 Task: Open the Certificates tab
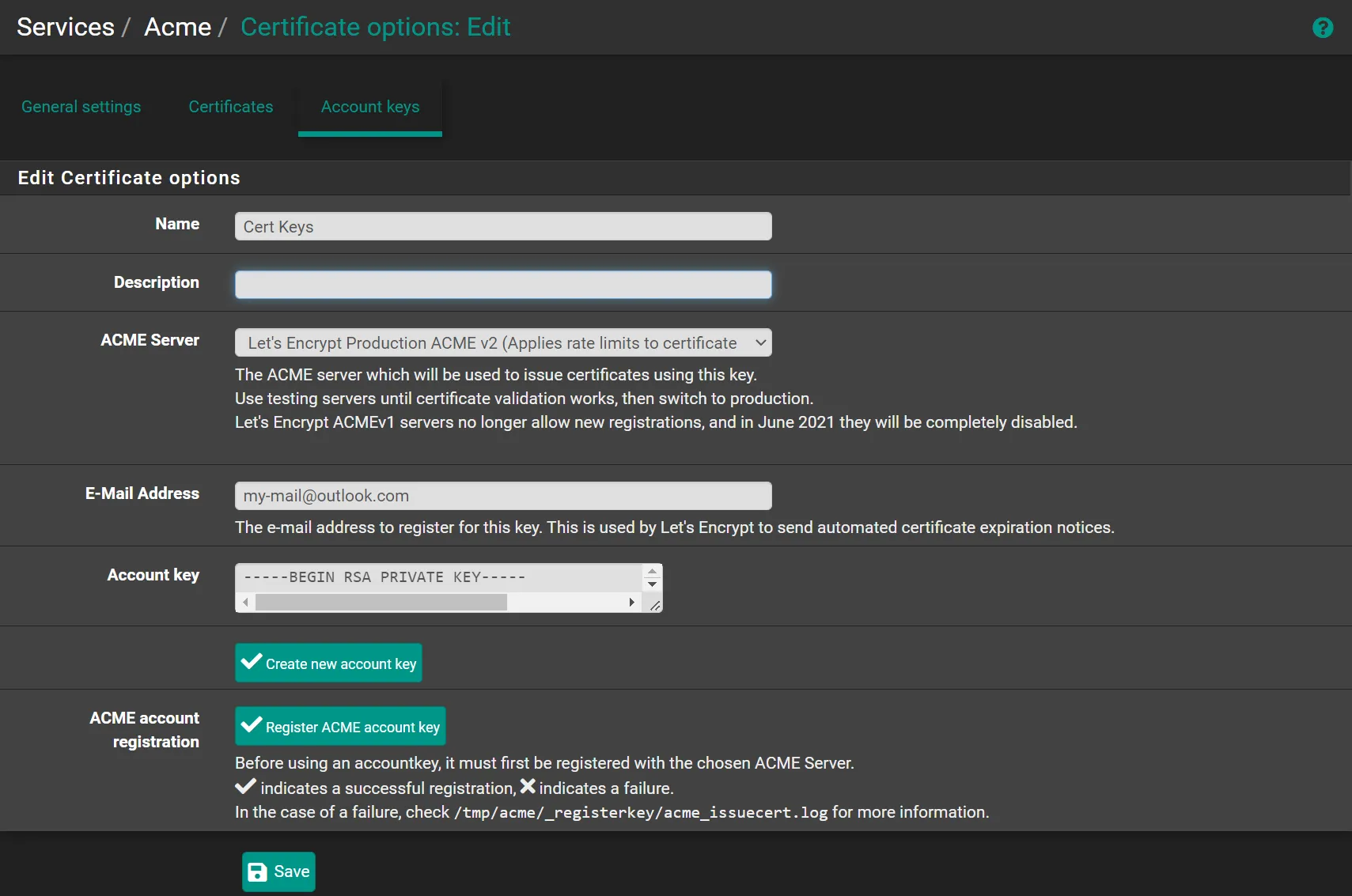click(x=230, y=107)
